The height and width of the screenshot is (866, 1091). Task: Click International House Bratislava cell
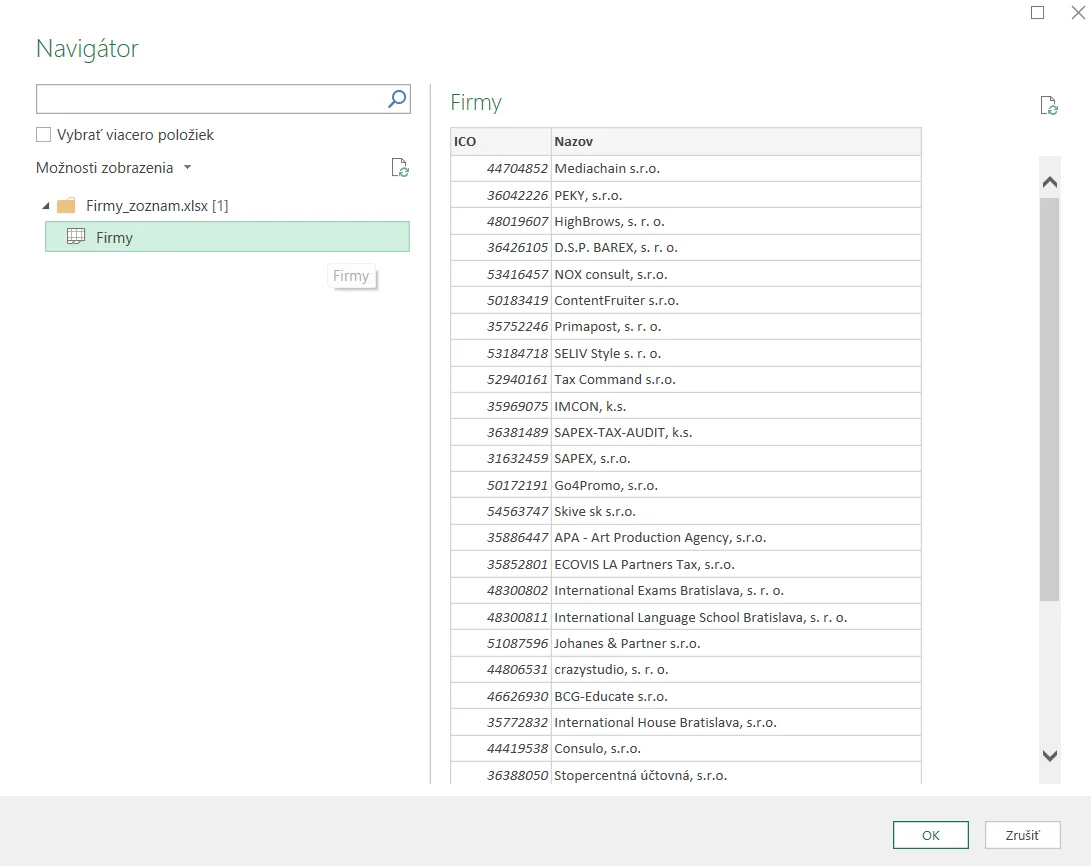pyautogui.click(x=736, y=723)
